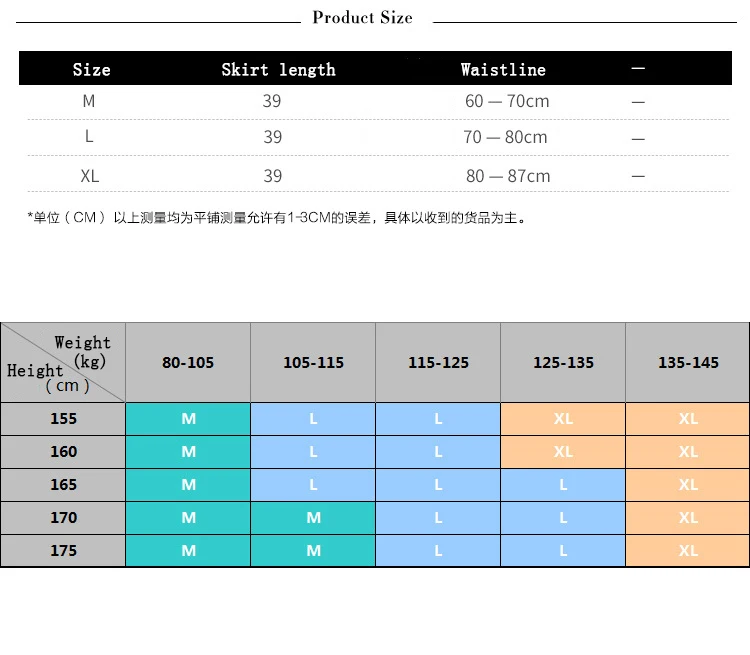
Task: Click the '105-115' weight column header
Action: 313,363
